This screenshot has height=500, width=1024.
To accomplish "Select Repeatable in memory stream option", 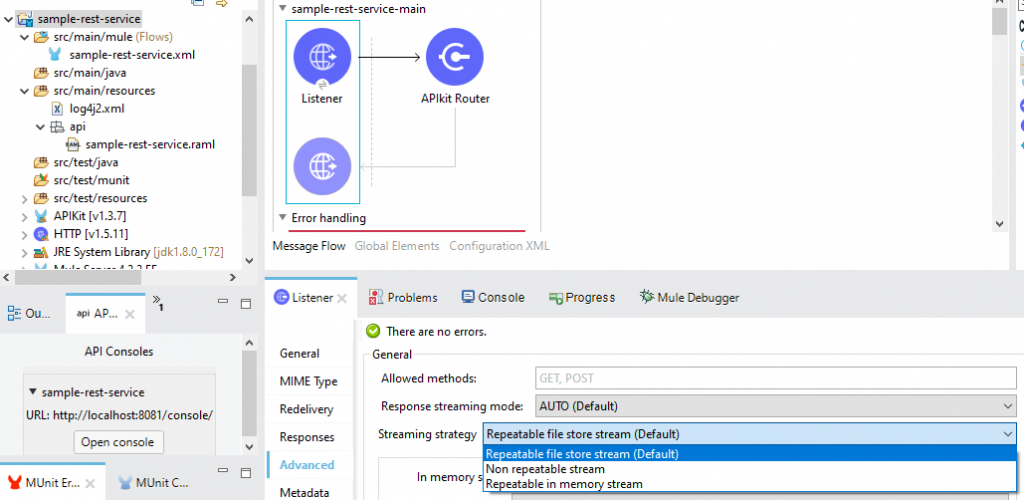I will (564, 484).
